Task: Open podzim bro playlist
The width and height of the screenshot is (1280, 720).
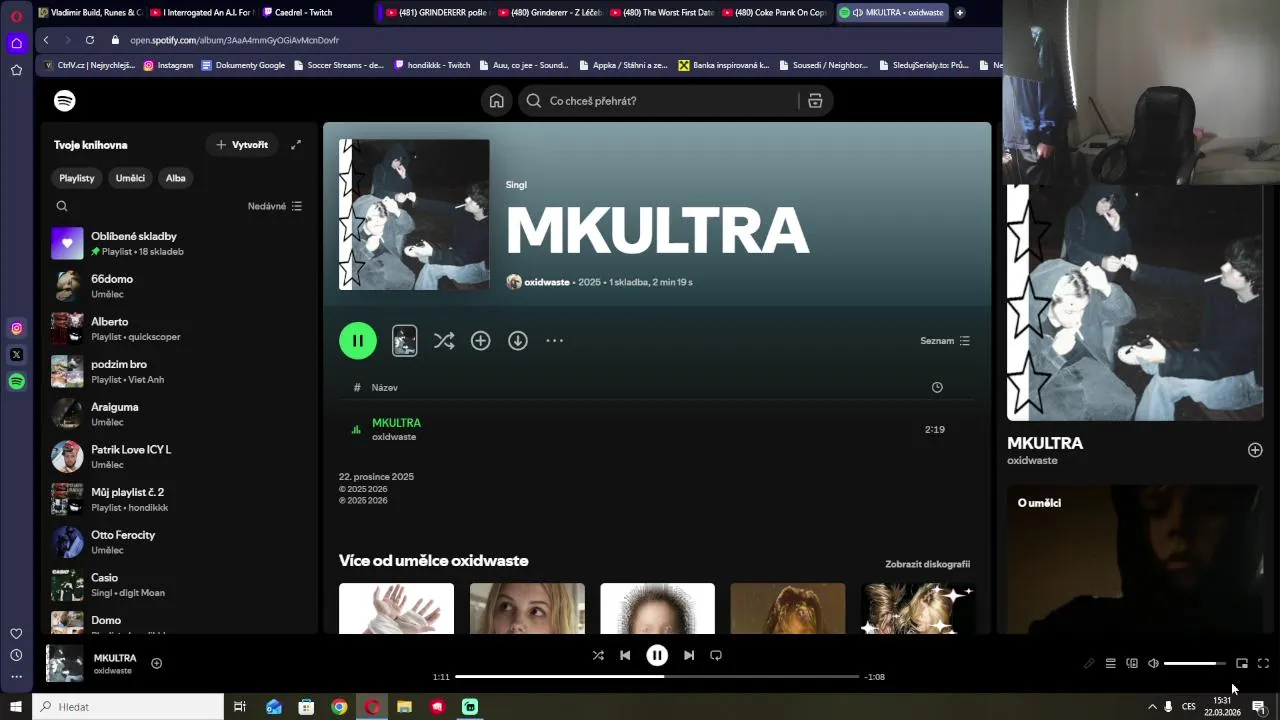Action: tap(180, 371)
